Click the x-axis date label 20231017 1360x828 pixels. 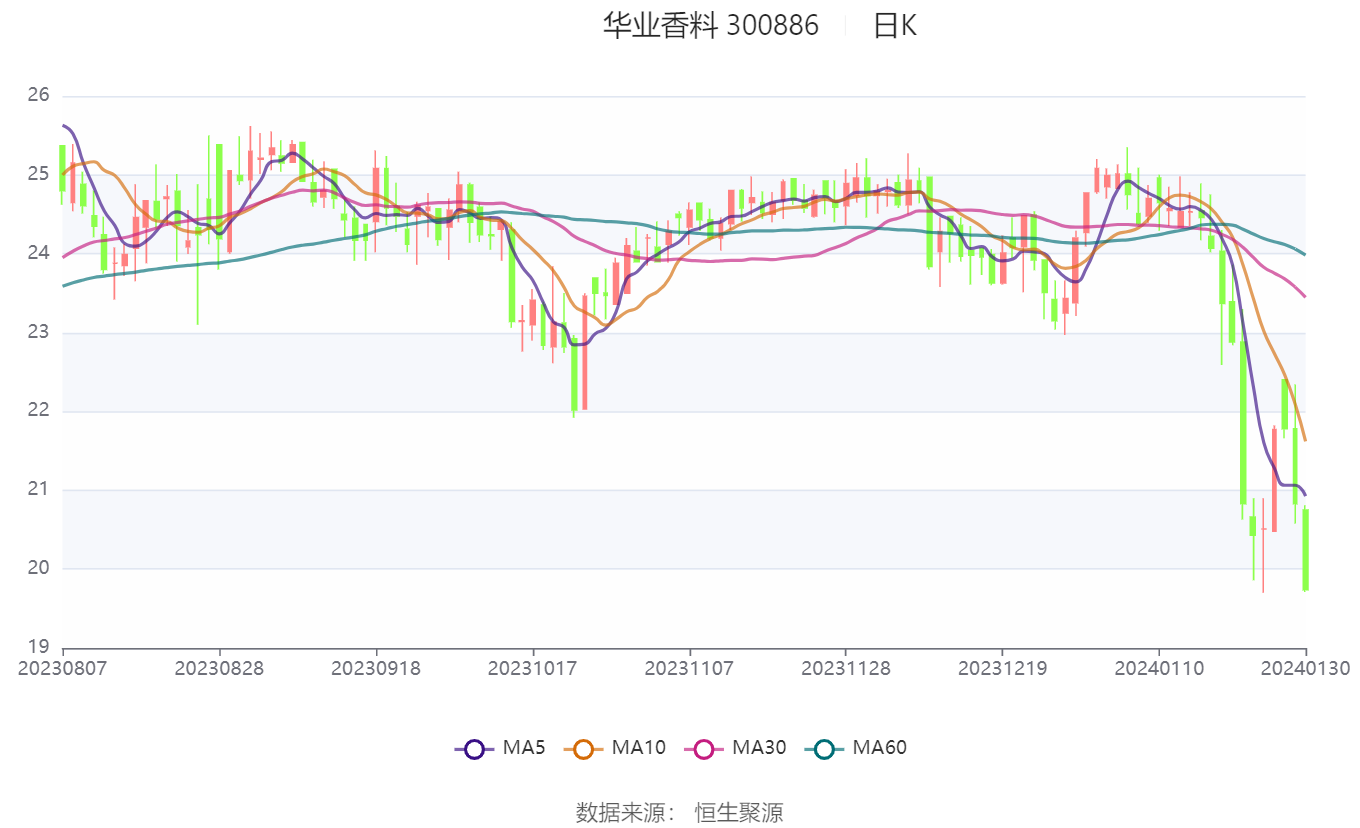point(532,668)
